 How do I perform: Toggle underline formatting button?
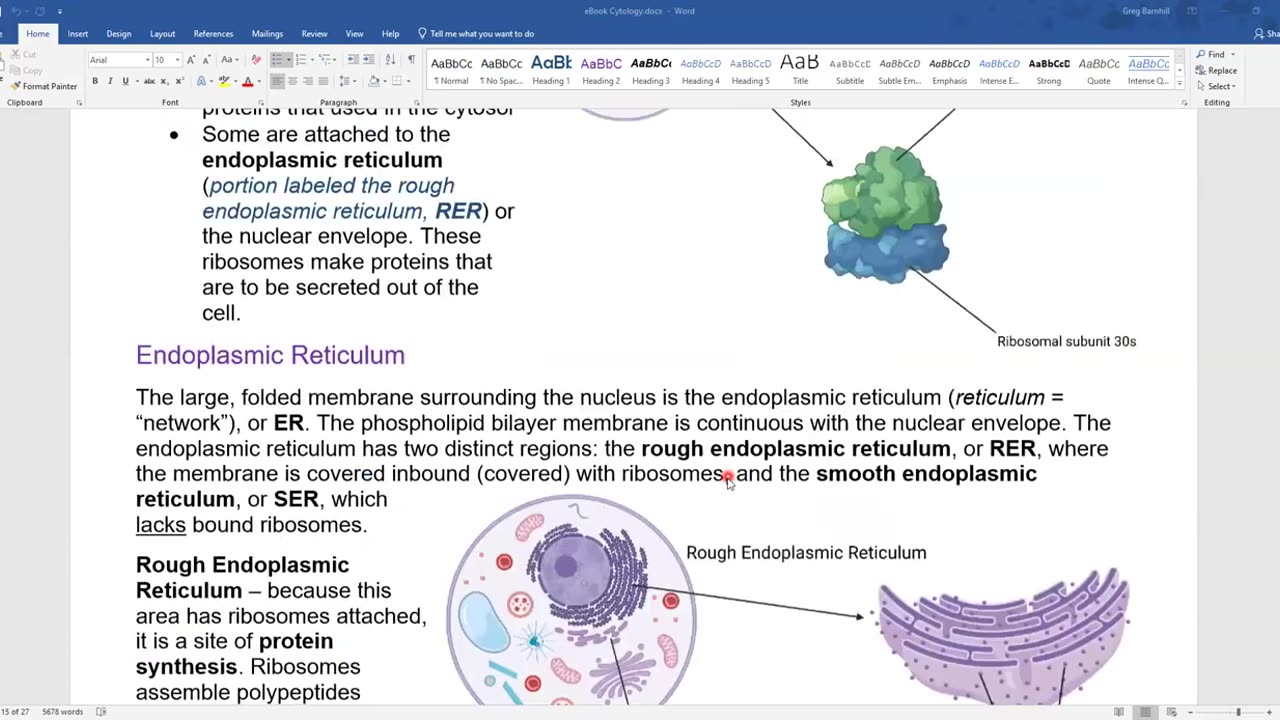[x=125, y=81]
